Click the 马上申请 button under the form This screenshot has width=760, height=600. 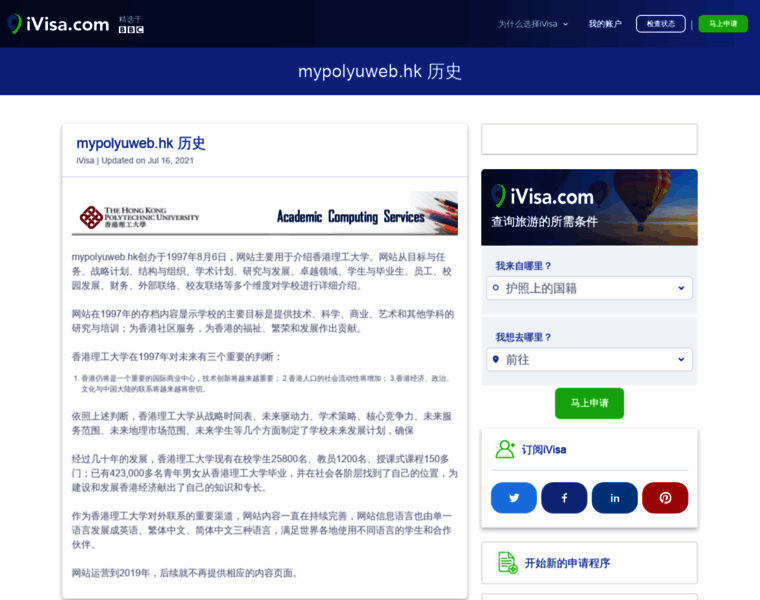[x=589, y=403]
